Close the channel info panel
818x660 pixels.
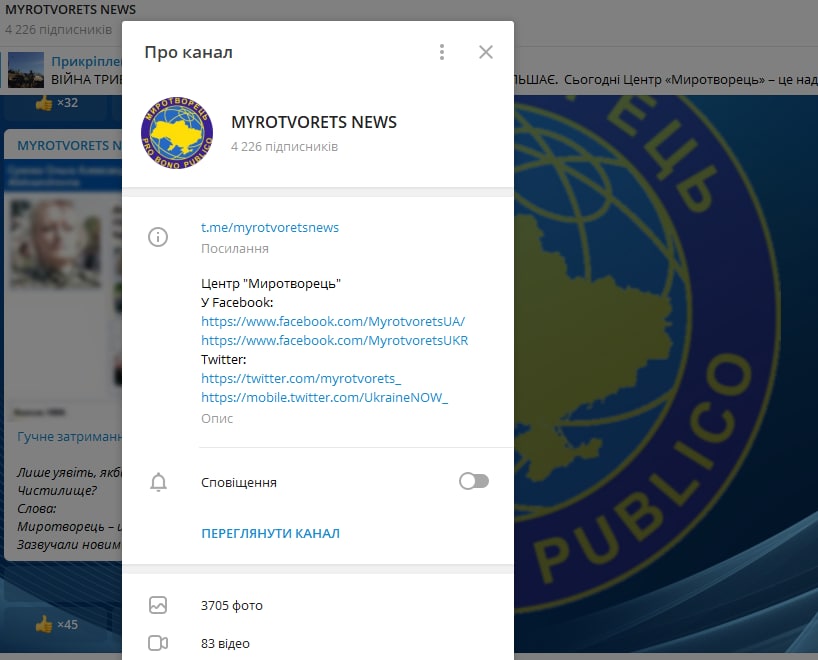486,52
